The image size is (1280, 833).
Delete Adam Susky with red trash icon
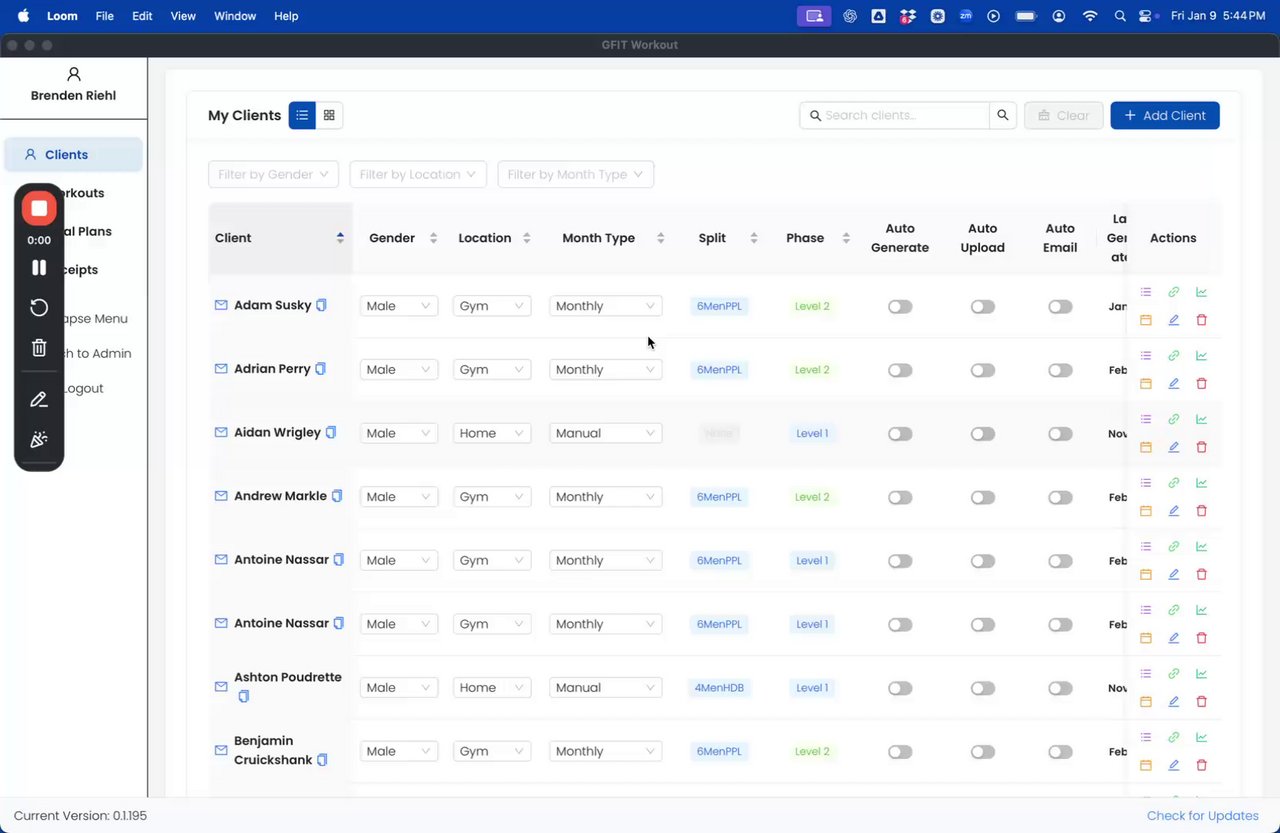click(1202, 320)
